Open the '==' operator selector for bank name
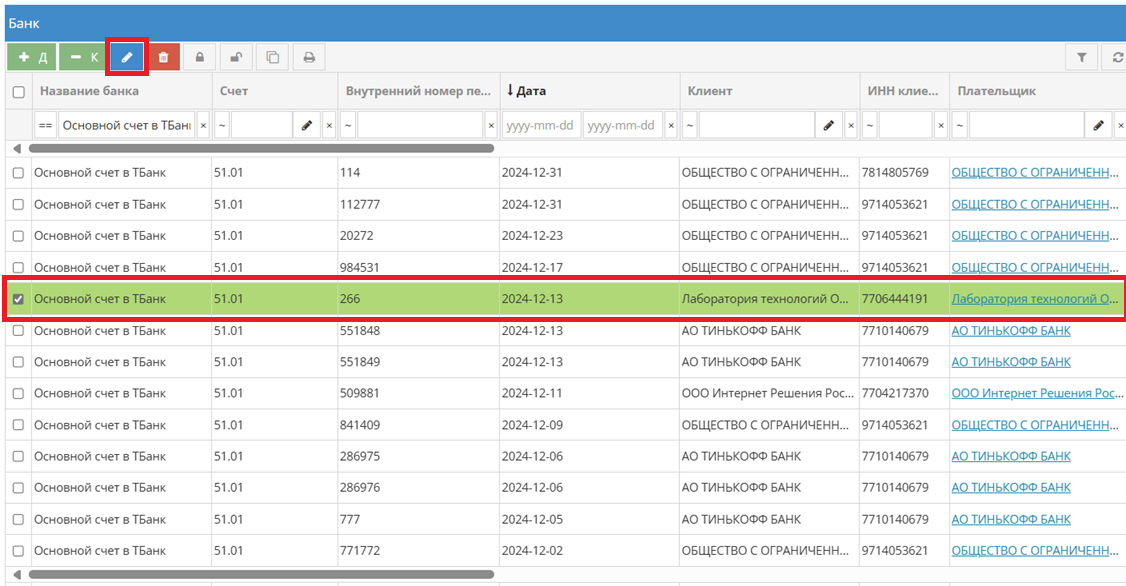The width and height of the screenshot is (1126, 586). (45, 126)
